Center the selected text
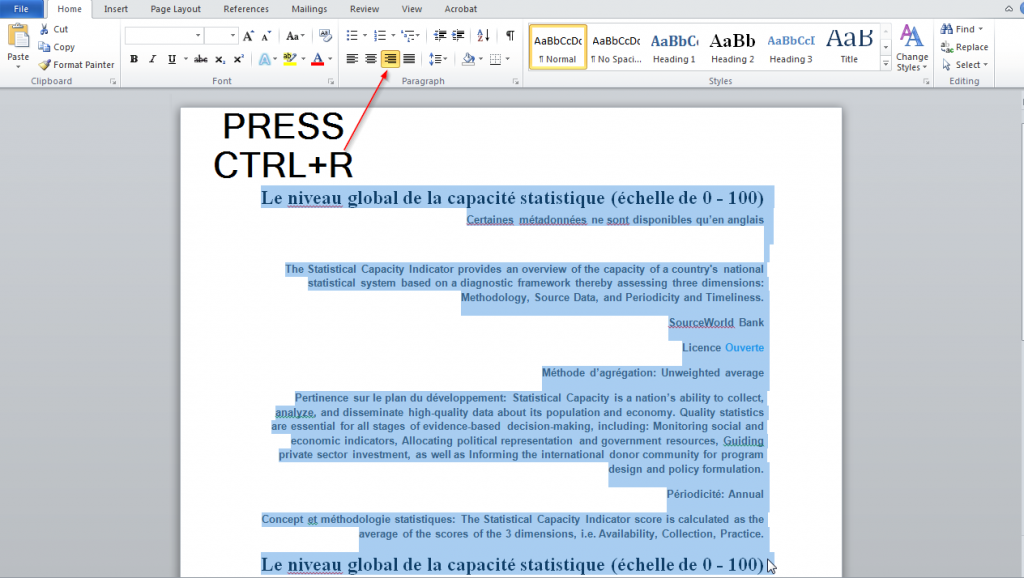Viewport: 1024px width, 578px height. click(x=371, y=59)
